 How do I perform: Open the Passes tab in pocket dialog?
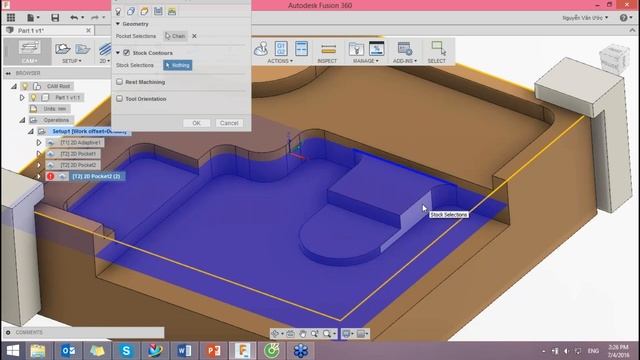click(158, 11)
